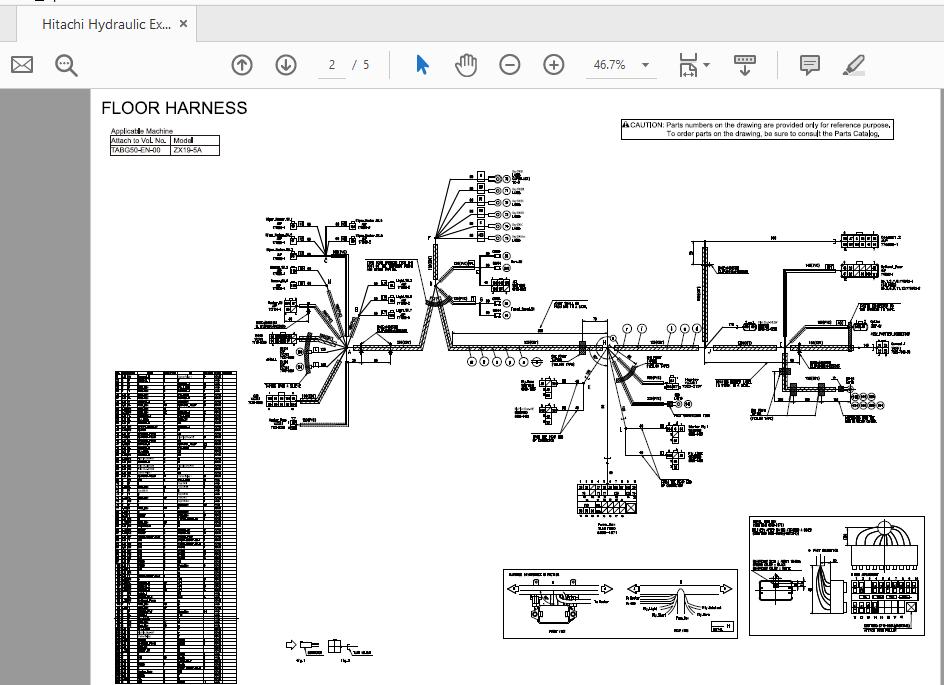Click the Attach to Vol. No. header
This screenshot has width=944, height=685.
click(140, 140)
